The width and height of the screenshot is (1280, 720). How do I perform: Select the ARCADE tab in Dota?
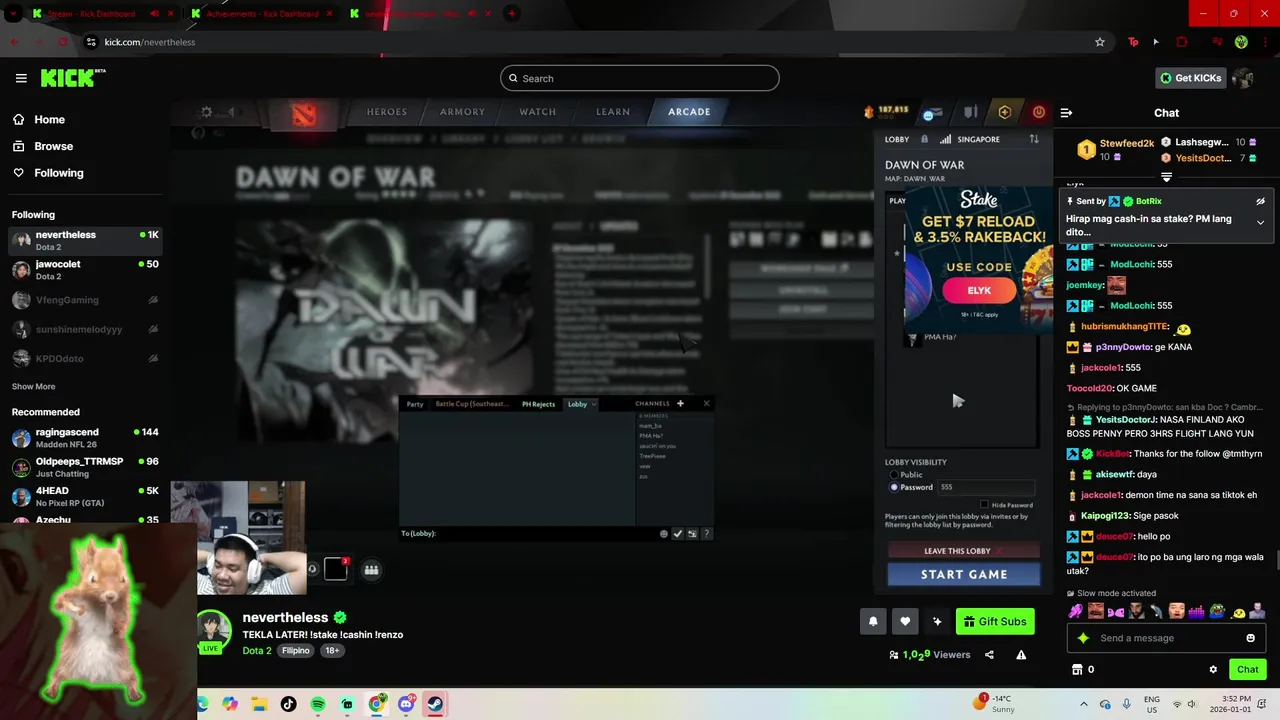point(689,112)
